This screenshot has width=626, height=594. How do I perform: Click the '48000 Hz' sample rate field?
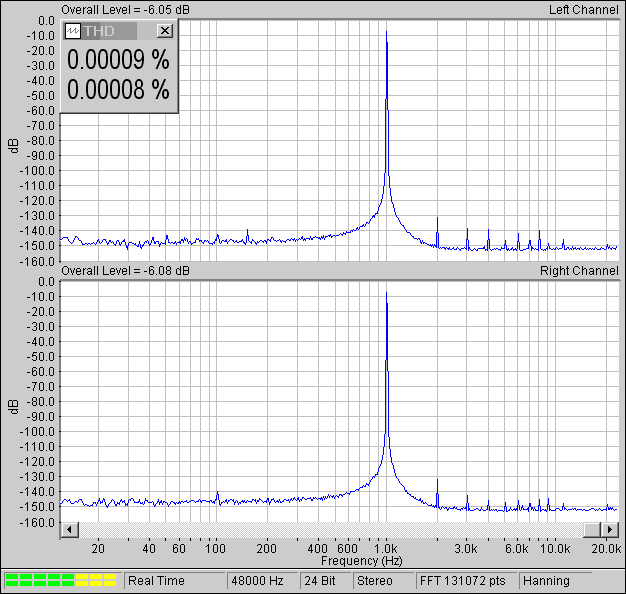pyautogui.click(x=263, y=580)
